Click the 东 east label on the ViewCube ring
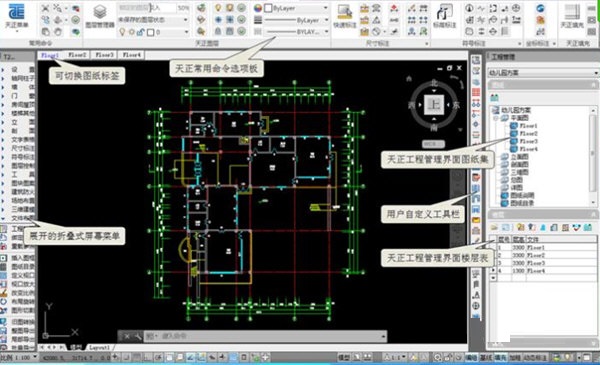 tap(456, 105)
